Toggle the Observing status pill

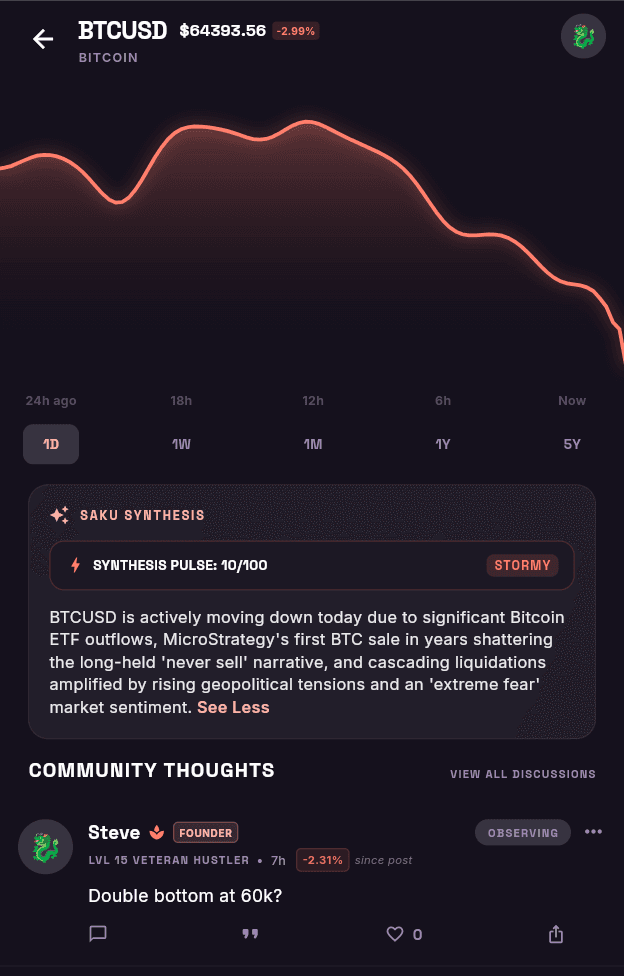point(522,833)
